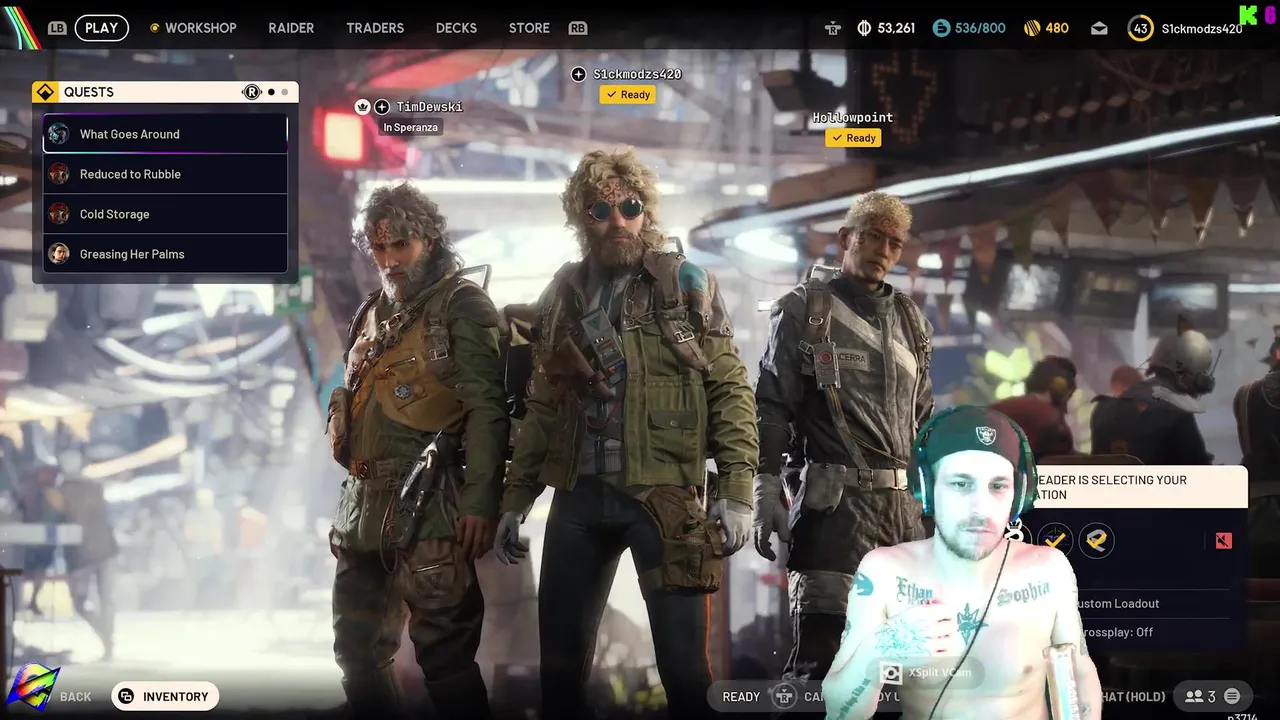Click the What Goes Around quest-giver icon

pyautogui.click(x=59, y=134)
